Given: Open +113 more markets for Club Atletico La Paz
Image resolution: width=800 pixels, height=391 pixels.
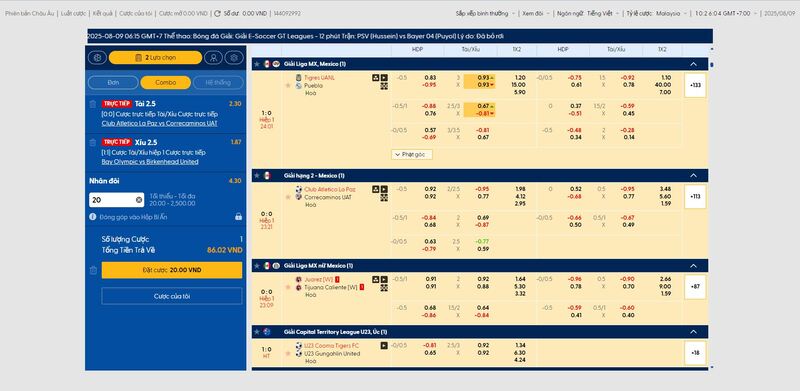Looking at the screenshot, I should pyautogui.click(x=695, y=197).
